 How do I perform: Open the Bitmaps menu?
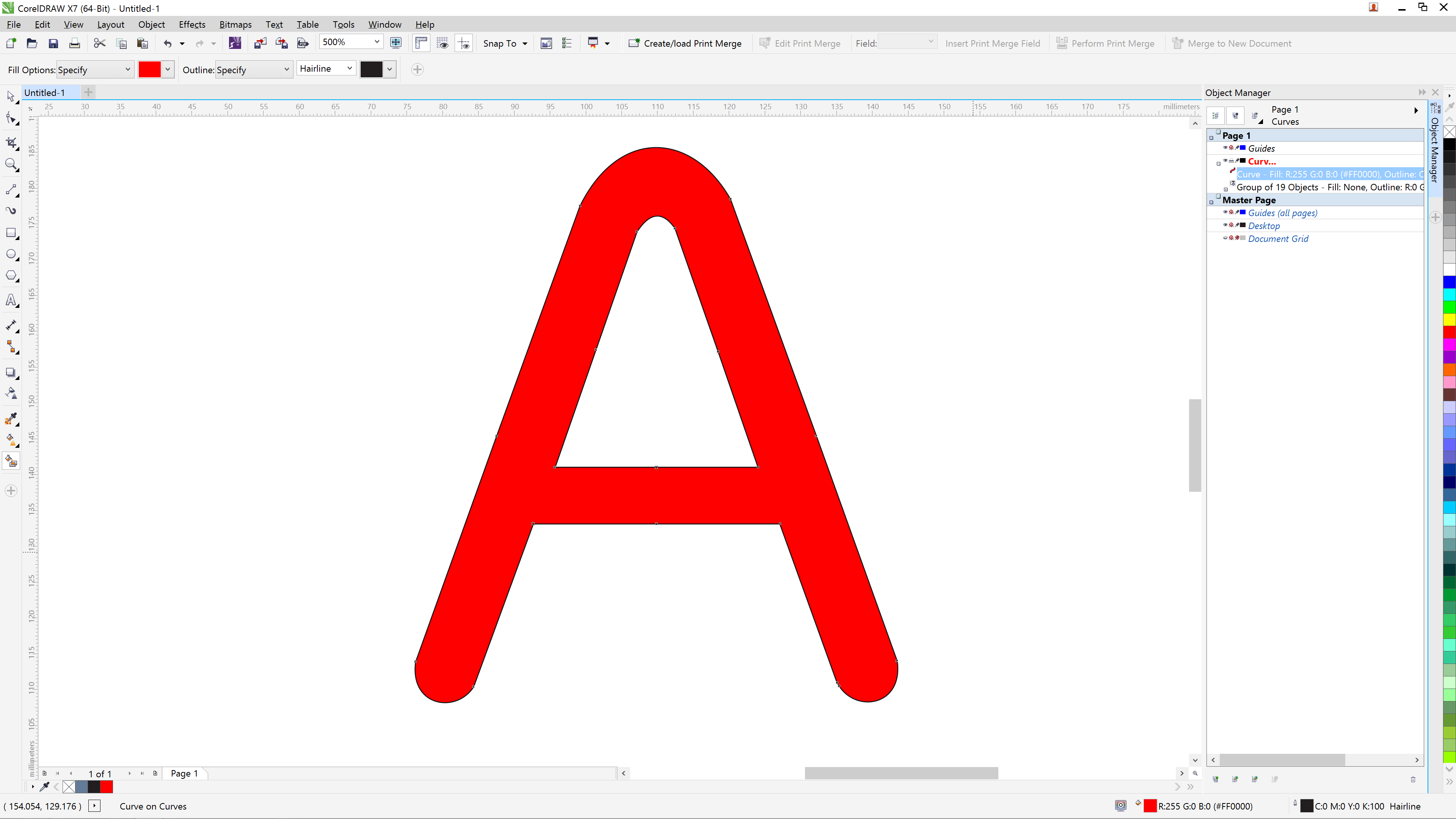[x=235, y=24]
